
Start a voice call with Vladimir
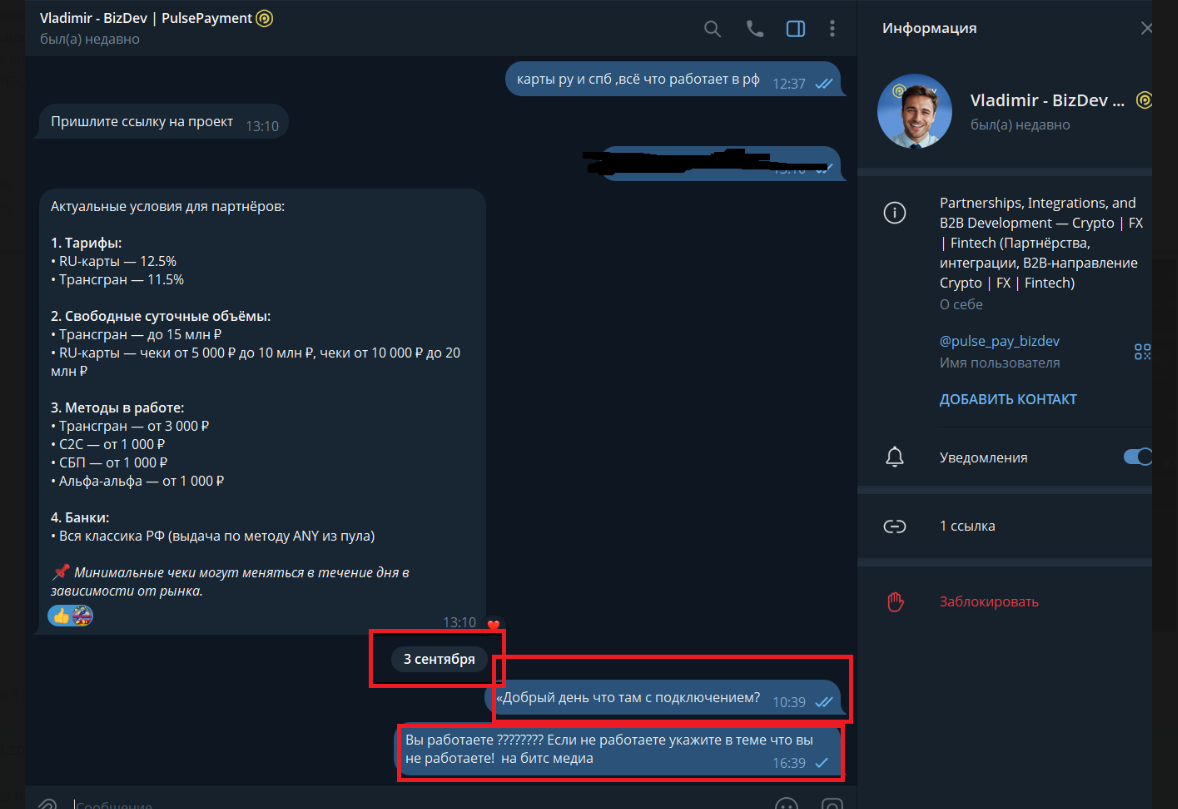754,29
